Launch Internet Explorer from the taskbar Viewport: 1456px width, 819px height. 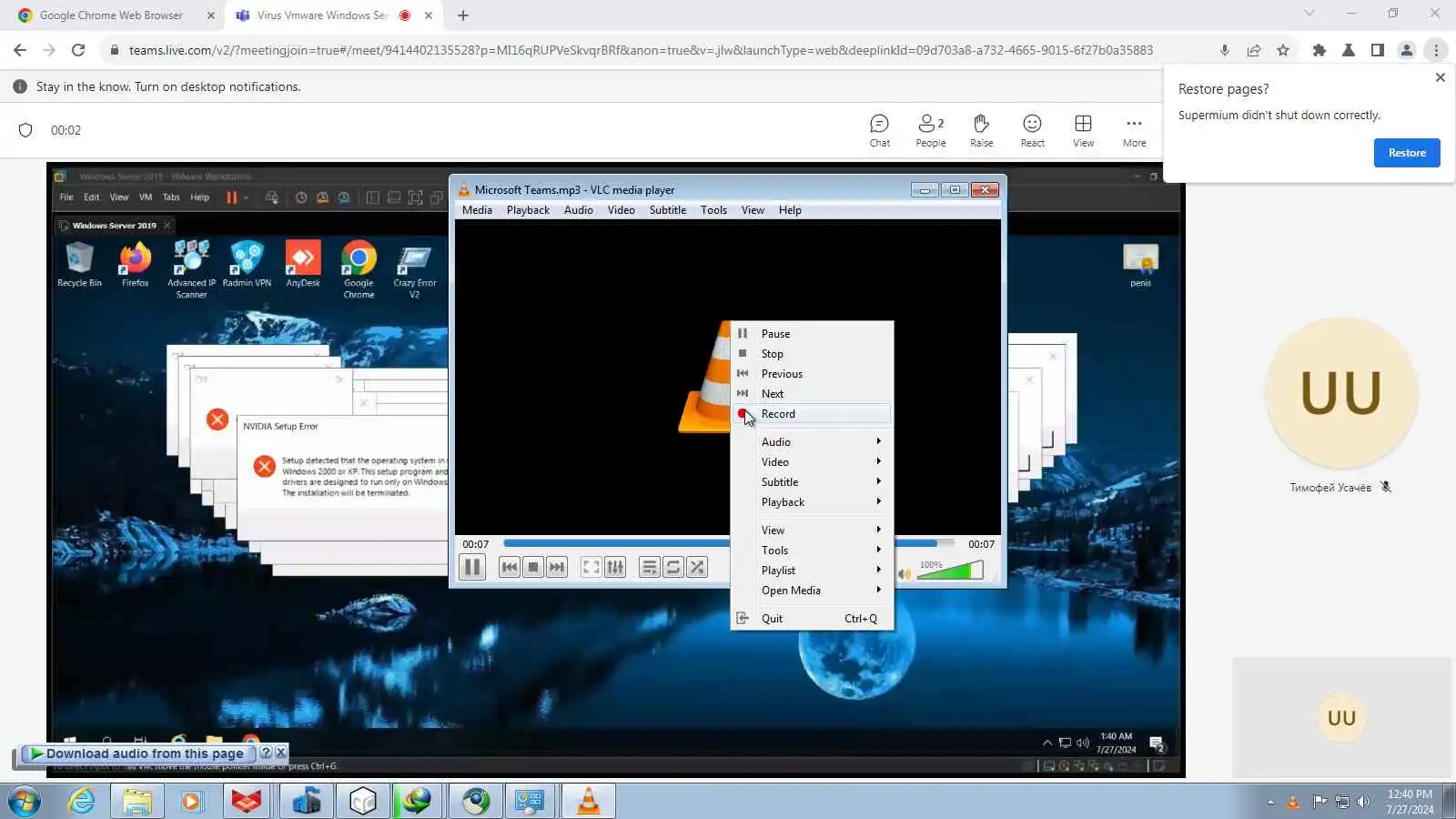click(x=82, y=801)
